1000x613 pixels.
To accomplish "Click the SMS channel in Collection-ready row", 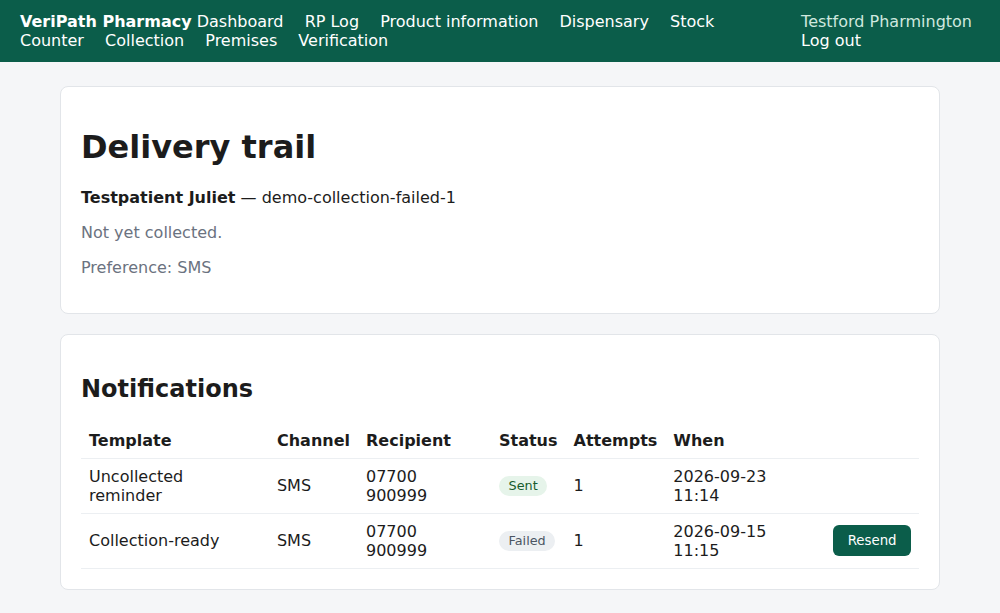I will pyautogui.click(x=294, y=540).
